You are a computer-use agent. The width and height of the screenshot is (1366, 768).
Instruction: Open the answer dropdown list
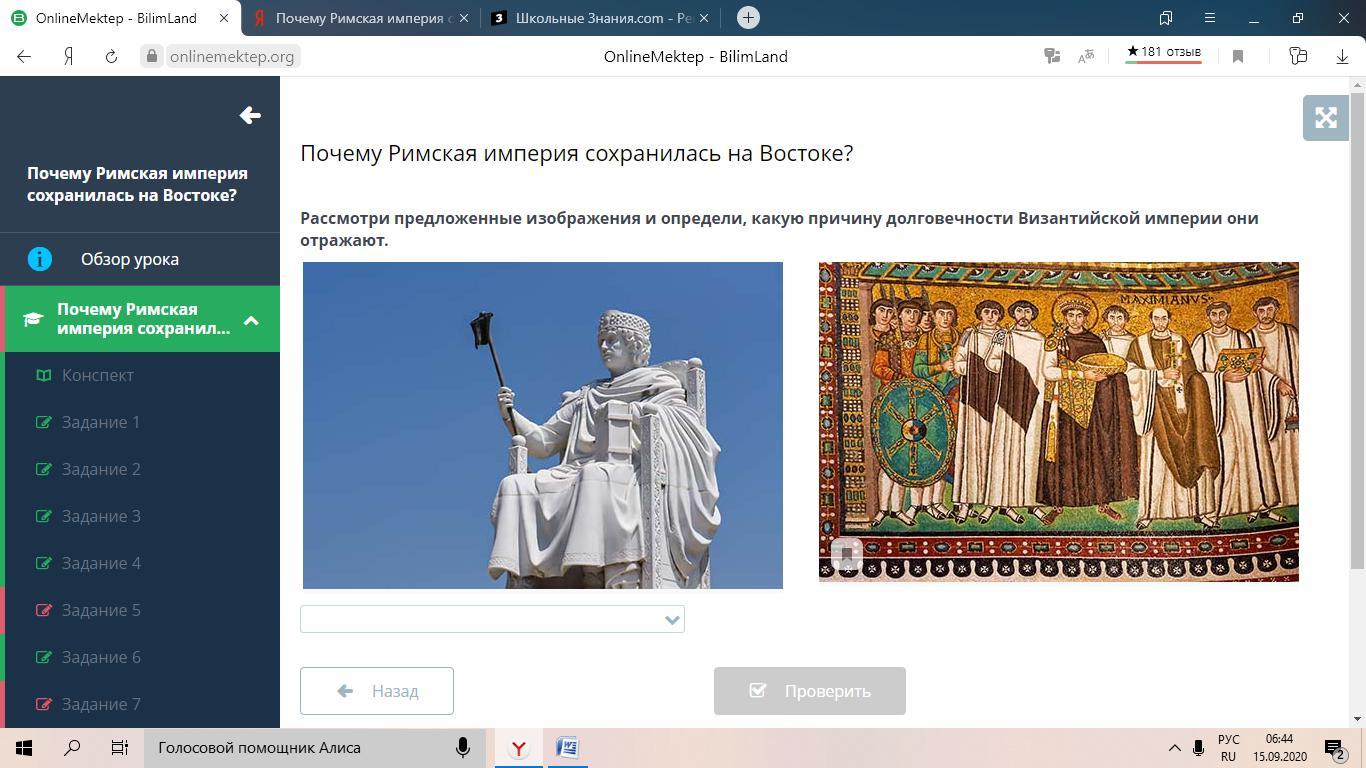click(x=492, y=619)
